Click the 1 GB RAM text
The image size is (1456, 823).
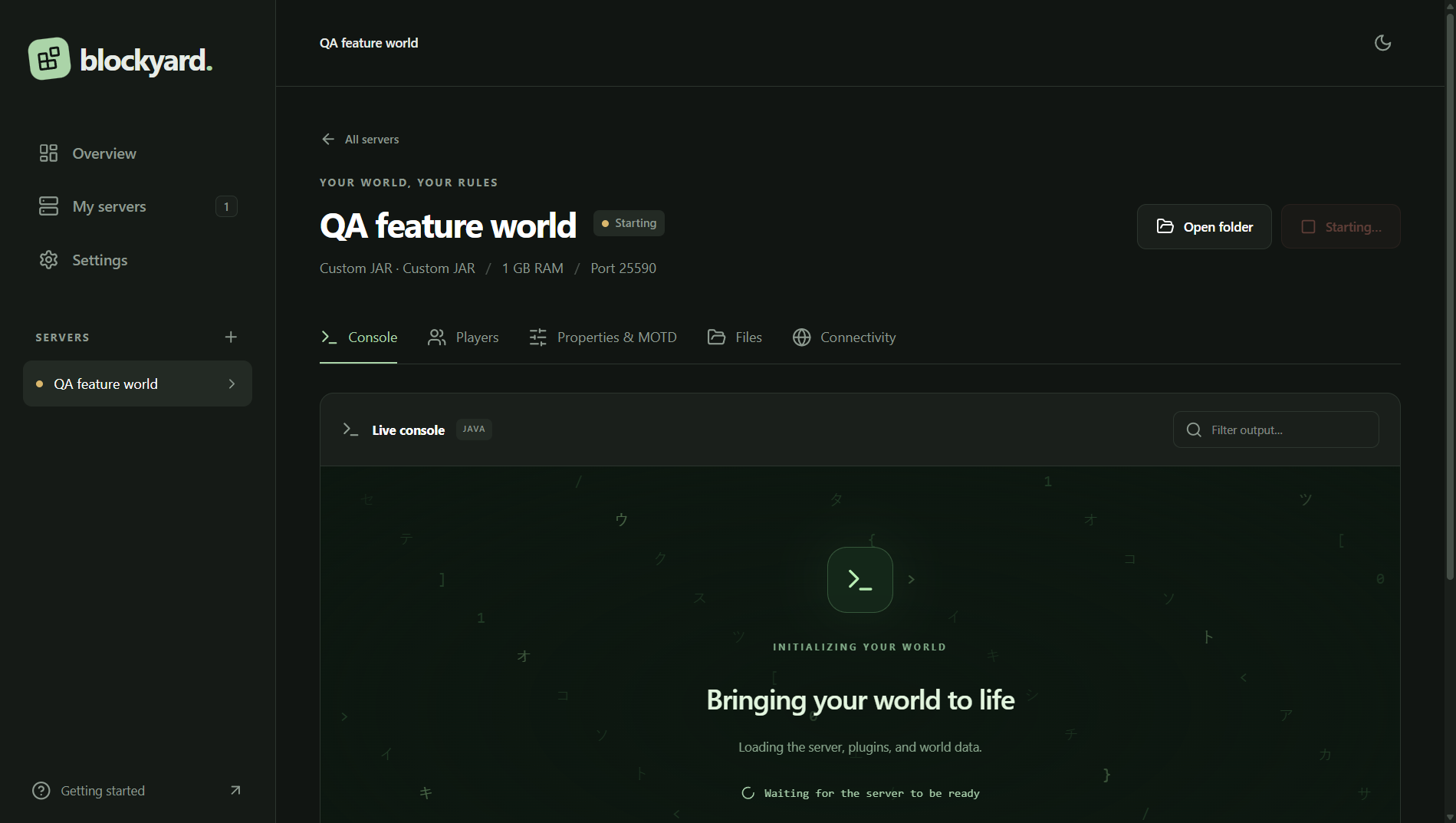click(532, 268)
